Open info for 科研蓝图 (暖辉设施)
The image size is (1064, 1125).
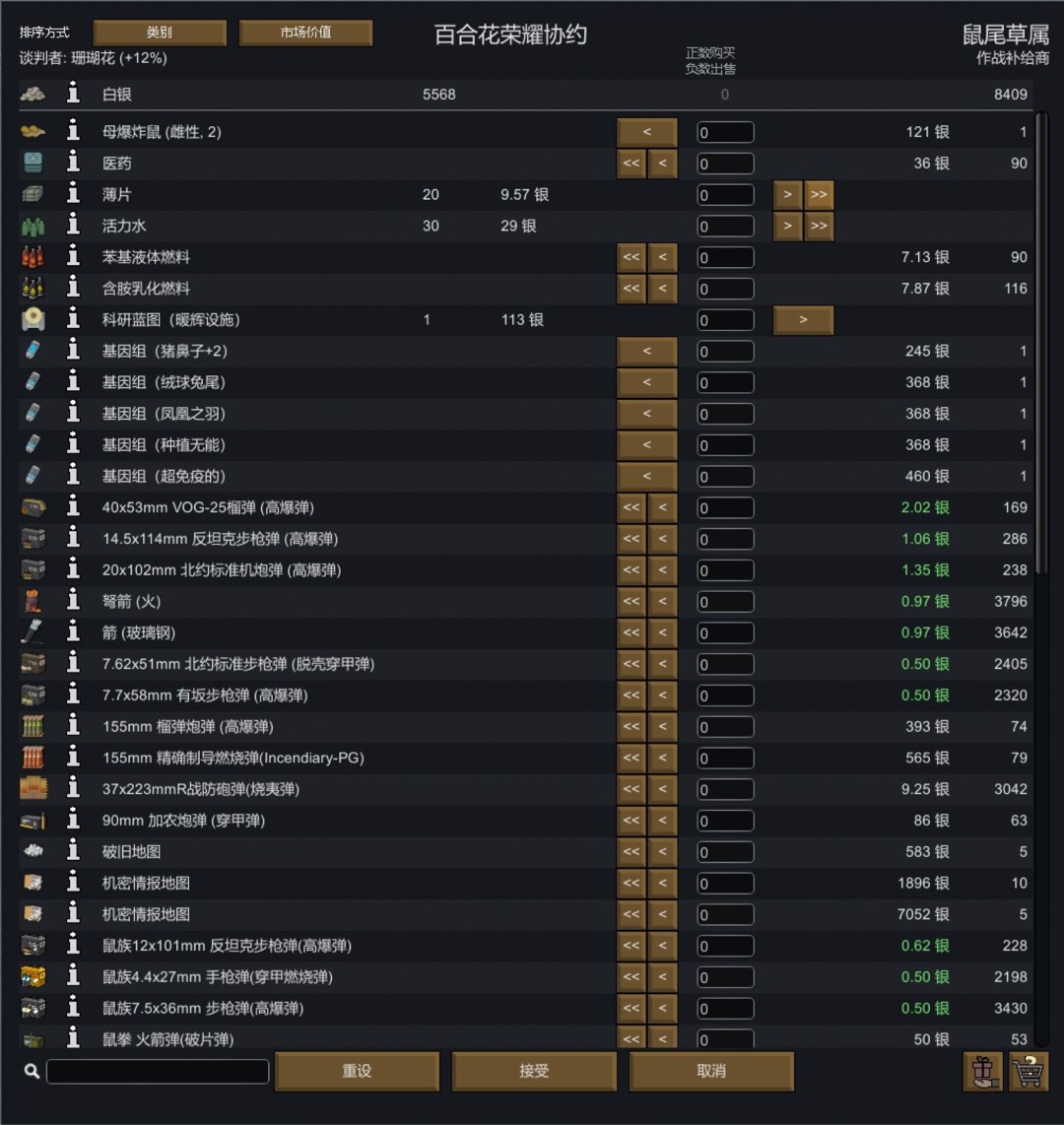click(73, 320)
